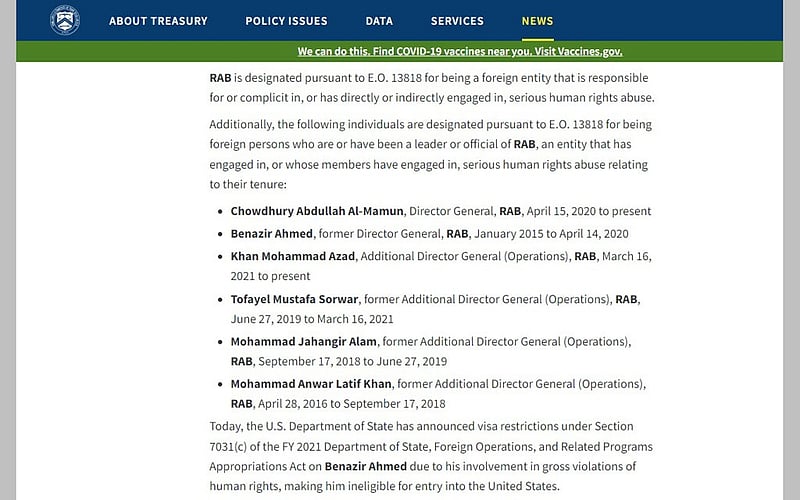Open the About Treasury menu
Viewport: 800px width, 500px height.
(158, 21)
